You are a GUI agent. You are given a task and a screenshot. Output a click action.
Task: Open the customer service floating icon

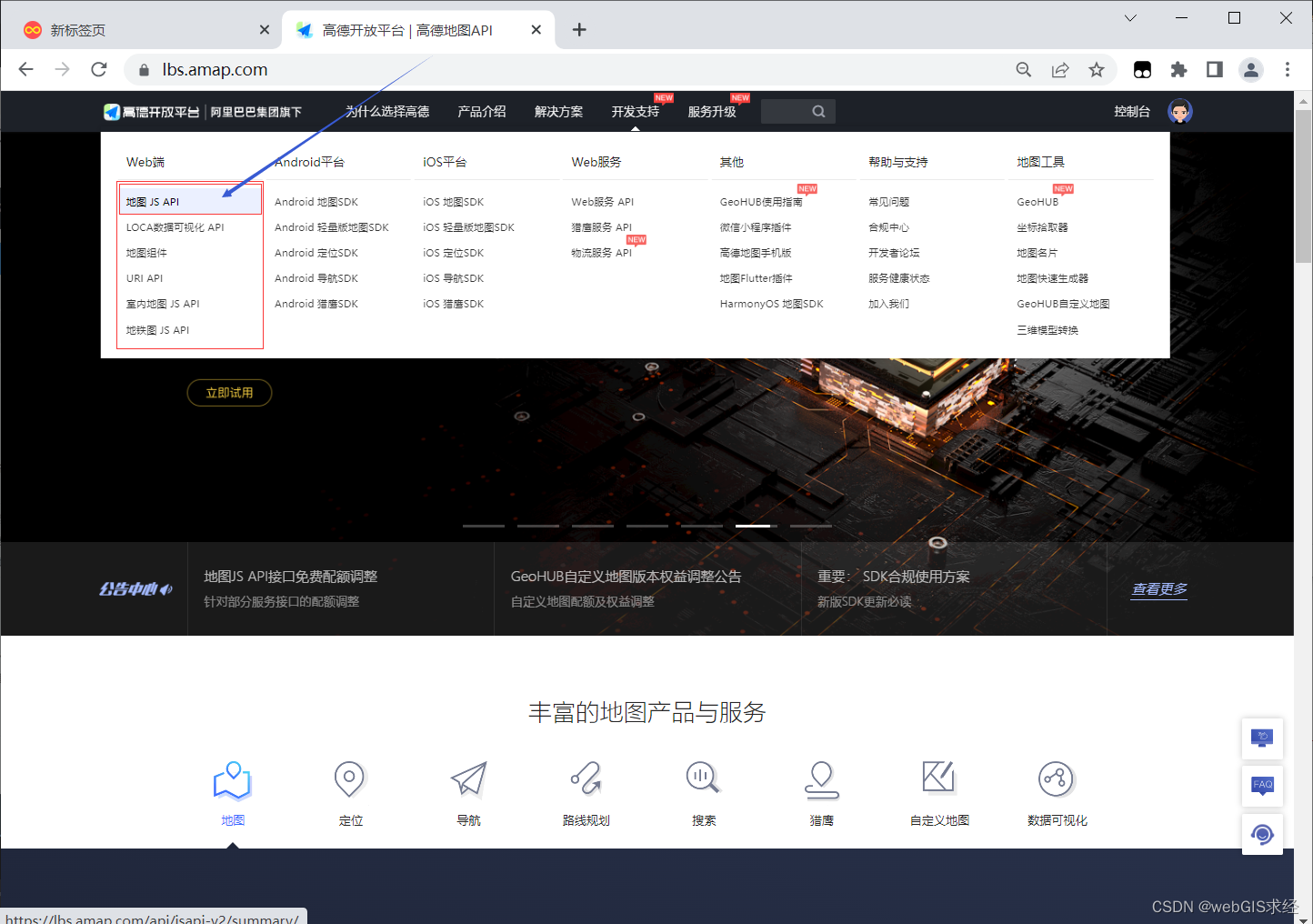click(1262, 834)
